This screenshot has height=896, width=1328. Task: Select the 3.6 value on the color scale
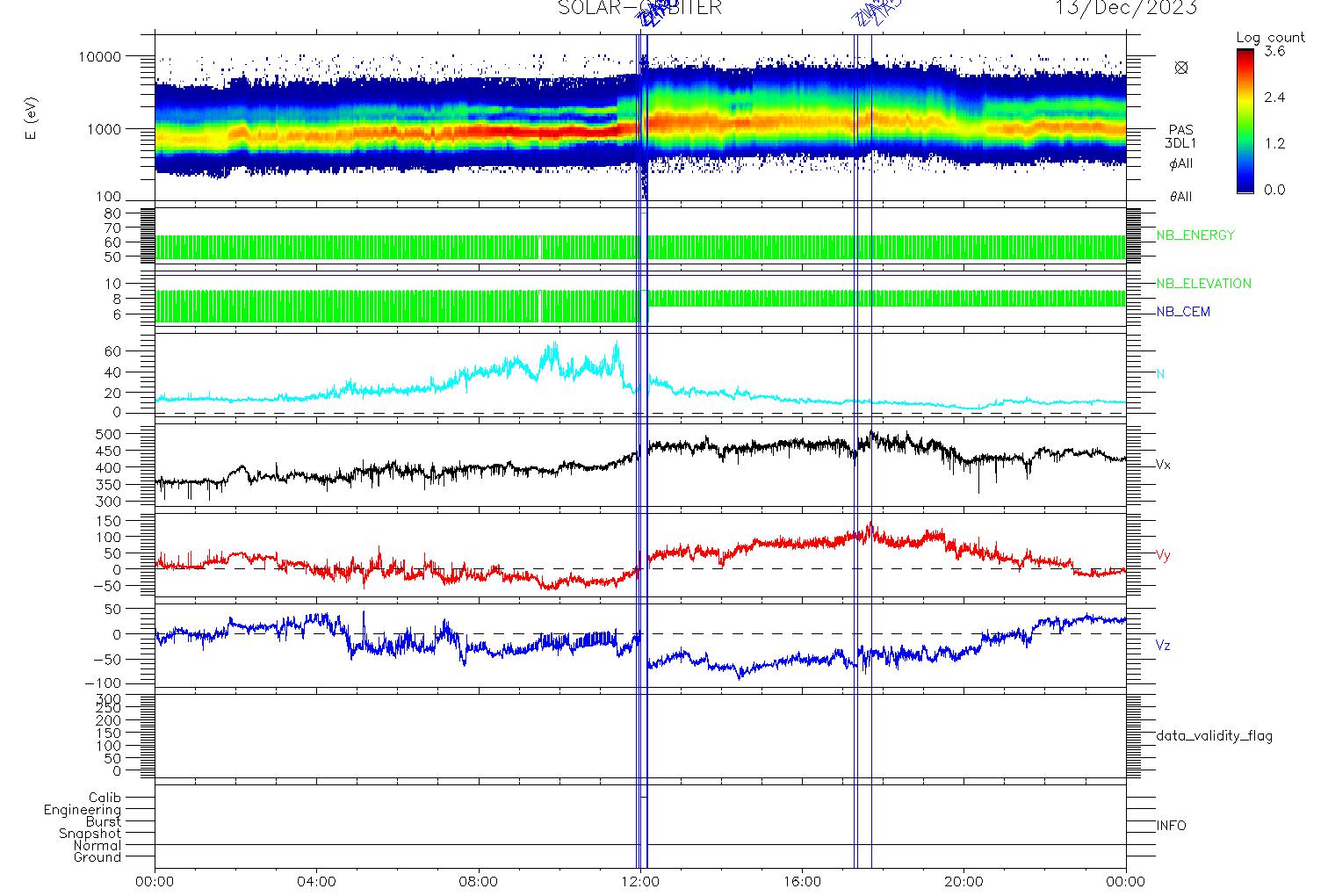tap(1274, 52)
